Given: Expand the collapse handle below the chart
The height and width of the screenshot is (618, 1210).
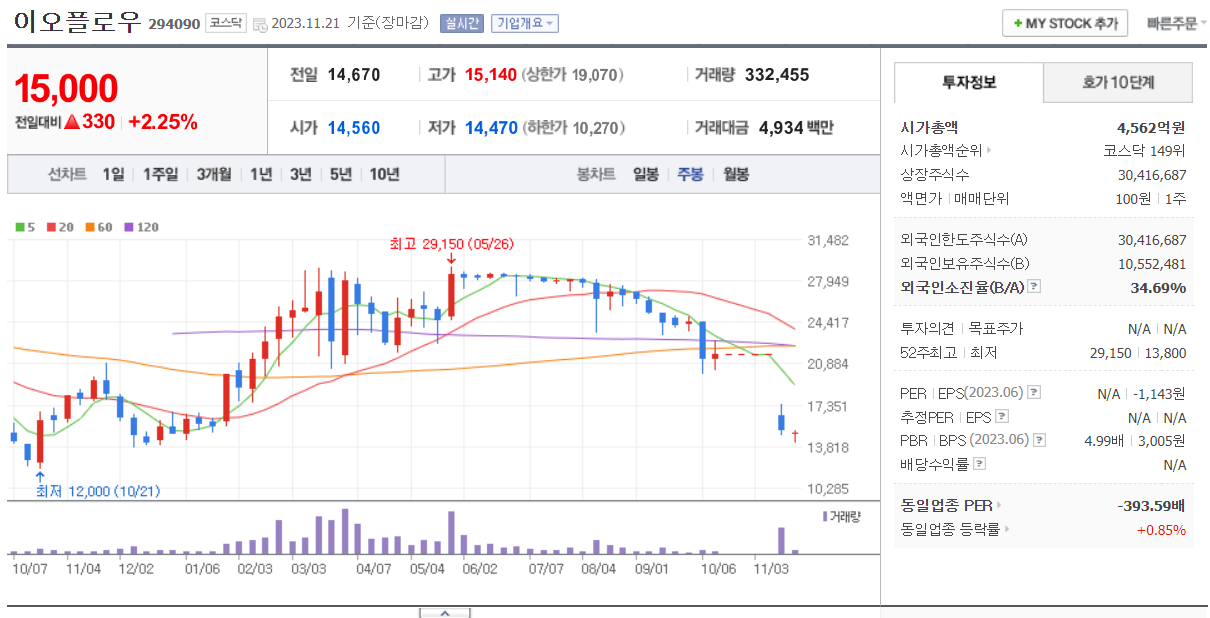Looking at the screenshot, I should (445, 612).
